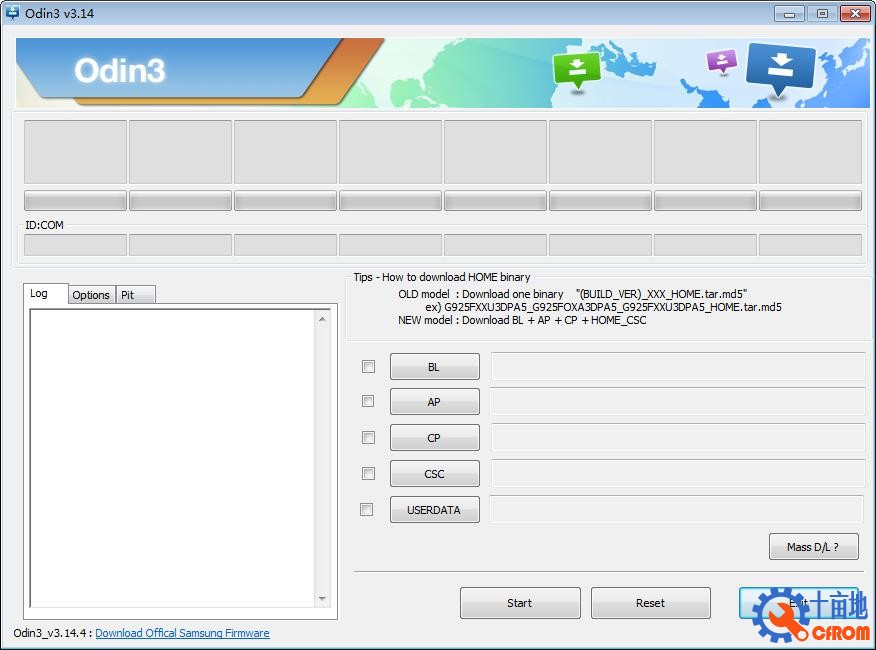Click the Reset button
The width and height of the screenshot is (876, 650).
pos(650,603)
